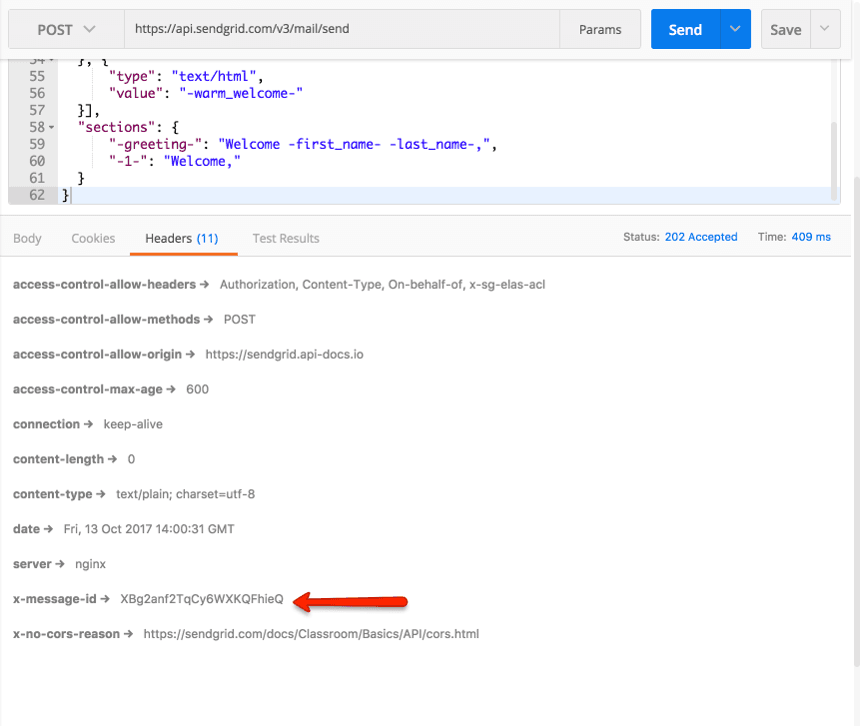Select the closing brace on line 62
The image size is (861, 726).
(66, 194)
